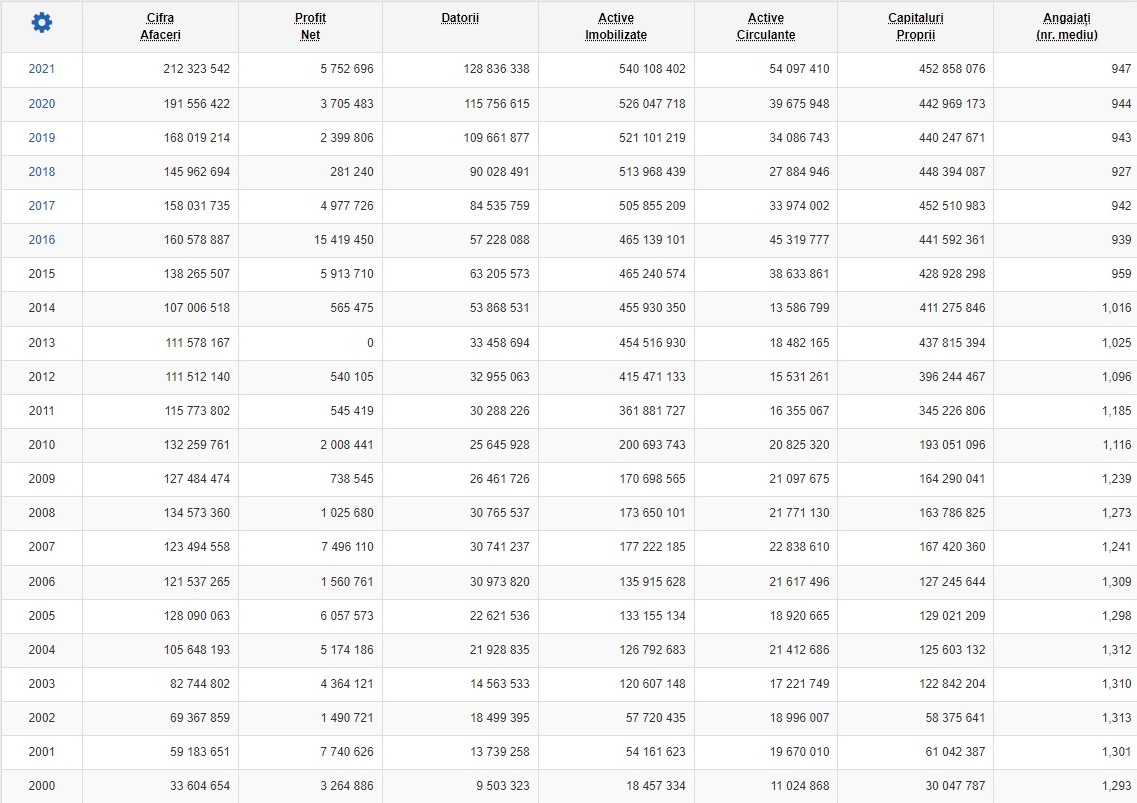
Task: Click employee count 1,273
Action: click(x=1117, y=514)
